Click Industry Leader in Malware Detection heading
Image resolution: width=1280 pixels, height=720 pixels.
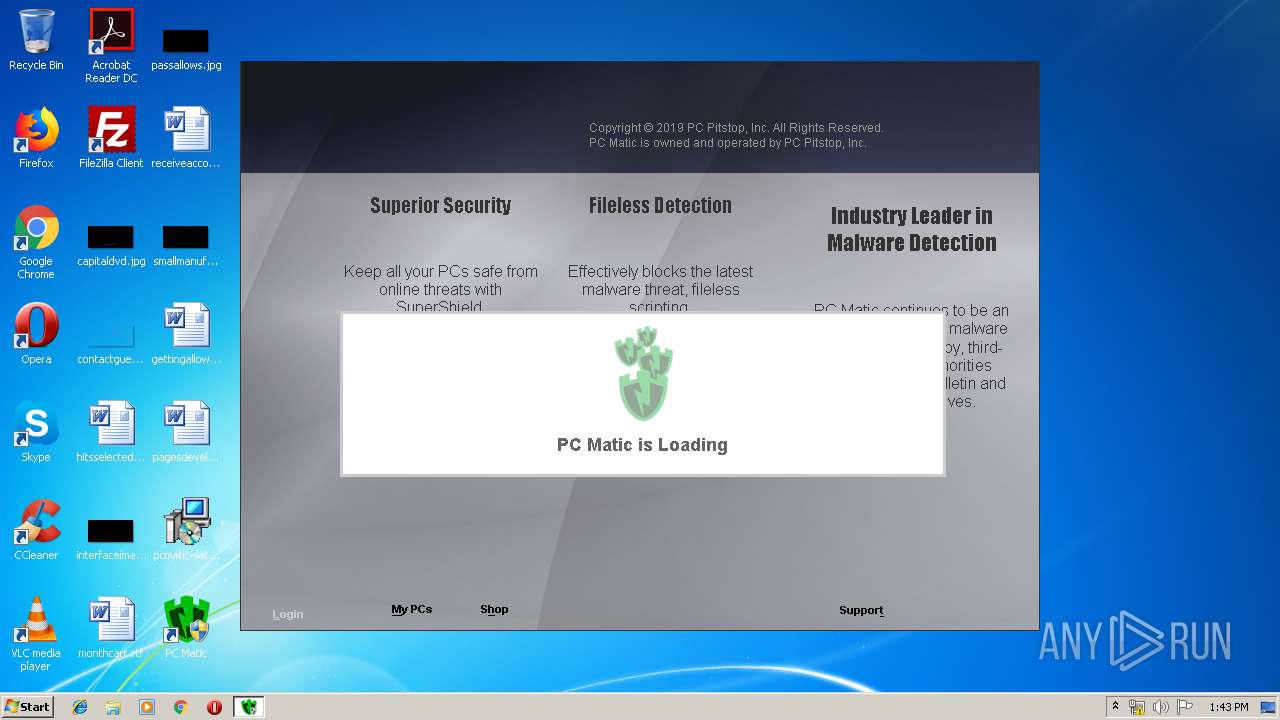pyautogui.click(x=911, y=229)
